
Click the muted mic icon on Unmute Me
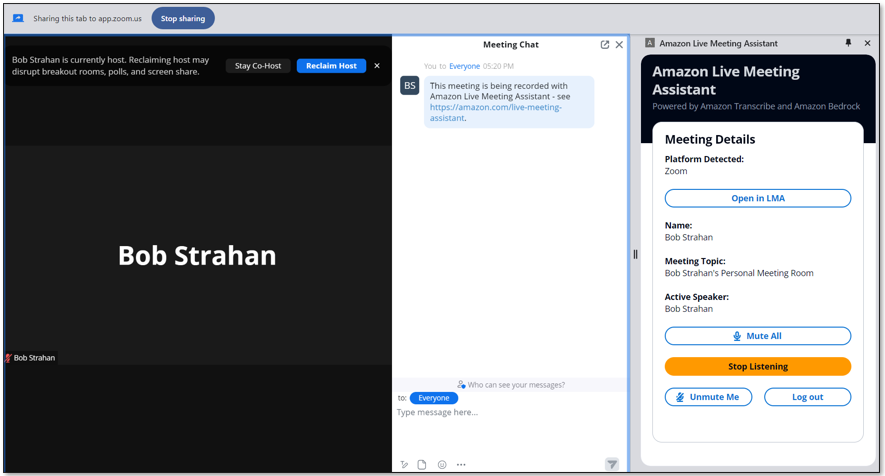tap(680, 397)
